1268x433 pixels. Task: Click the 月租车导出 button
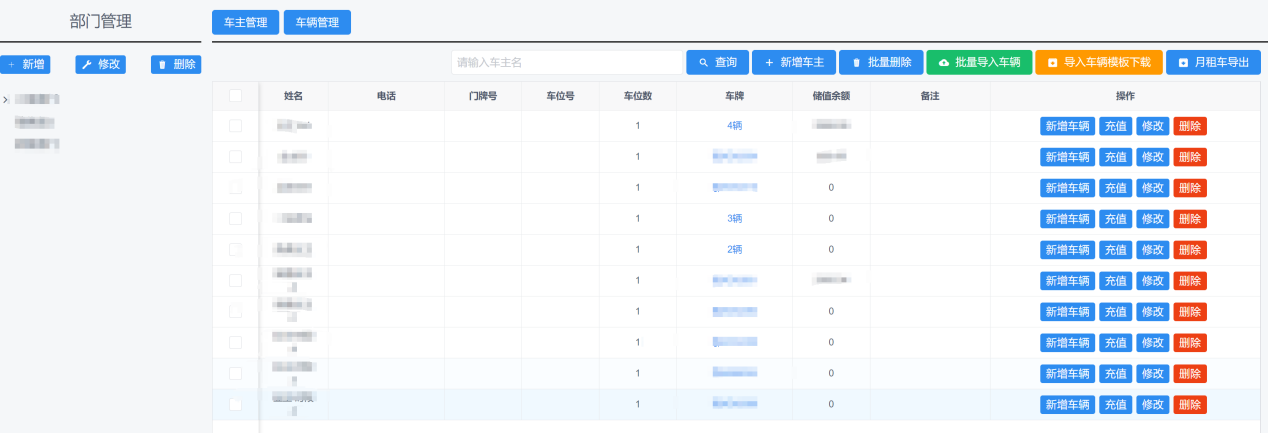pos(1213,62)
